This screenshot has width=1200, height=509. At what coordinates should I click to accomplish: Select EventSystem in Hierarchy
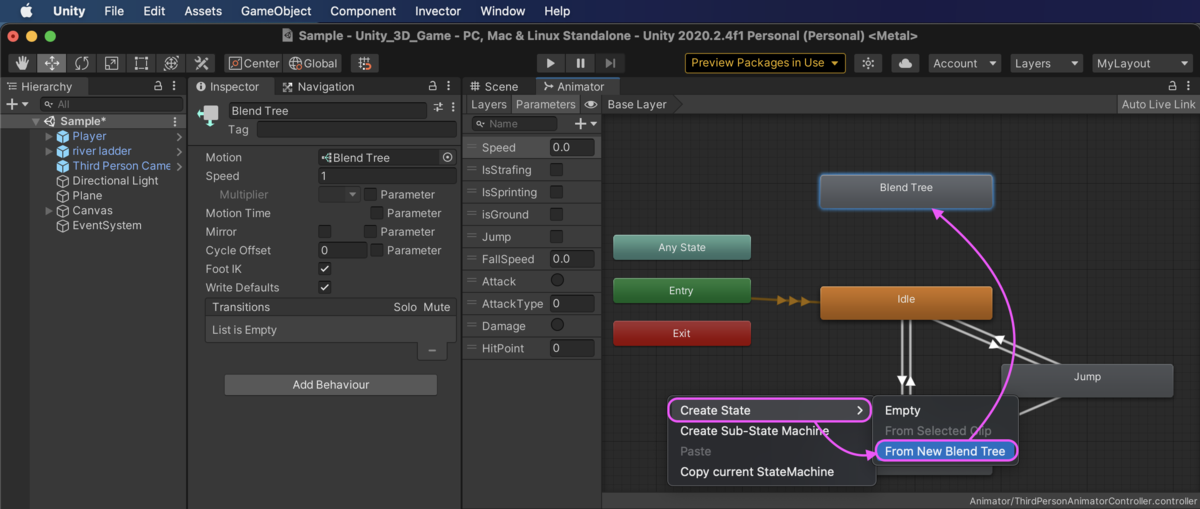point(107,226)
